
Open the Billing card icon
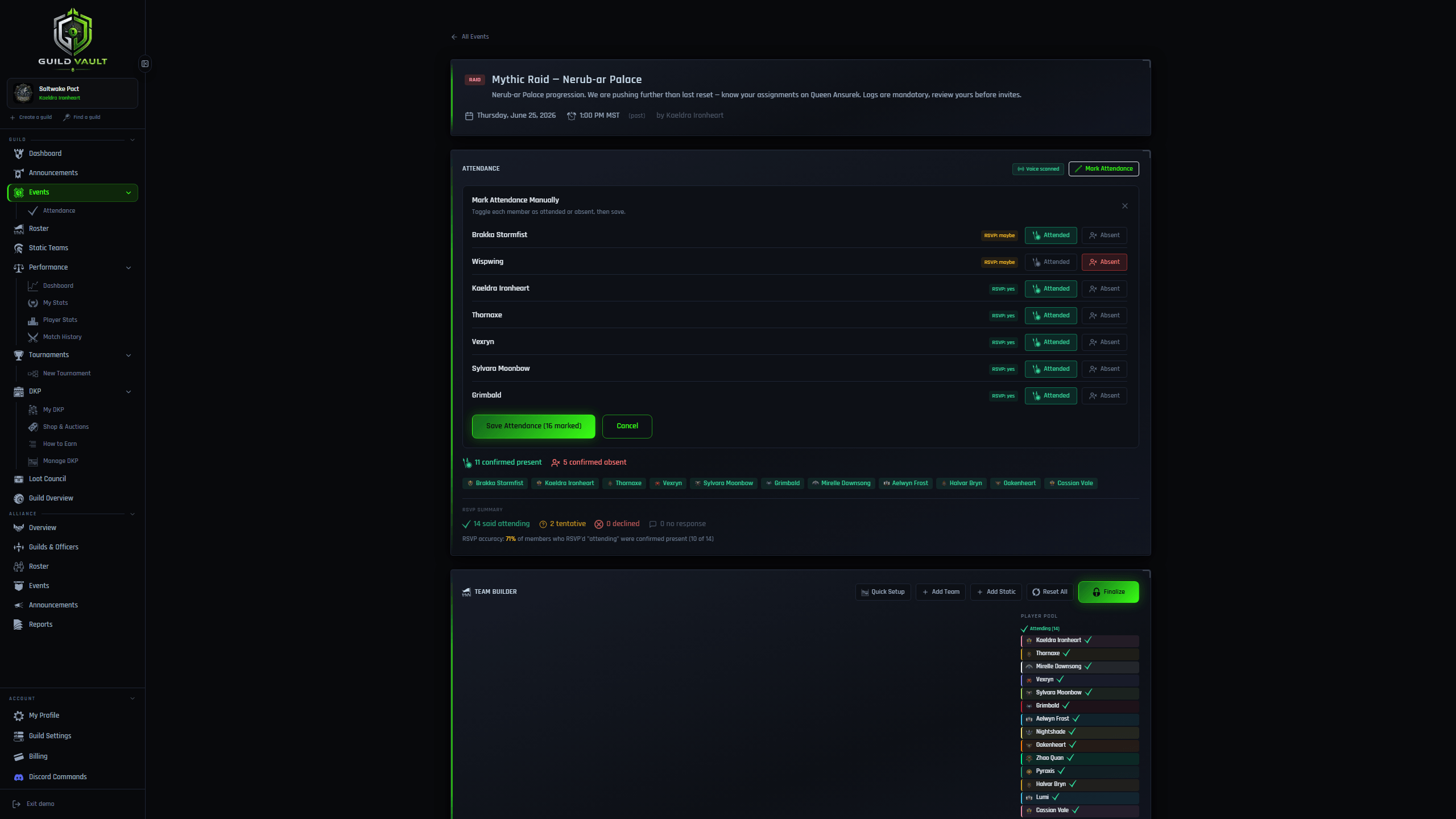(19, 756)
